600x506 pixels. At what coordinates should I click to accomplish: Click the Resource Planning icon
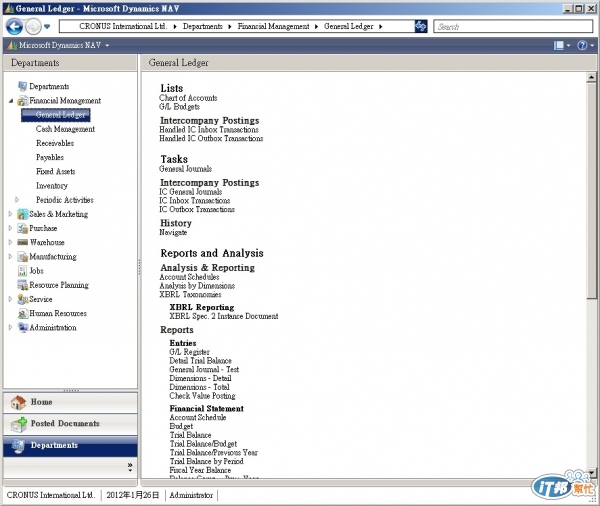pyautogui.click(x=23, y=285)
